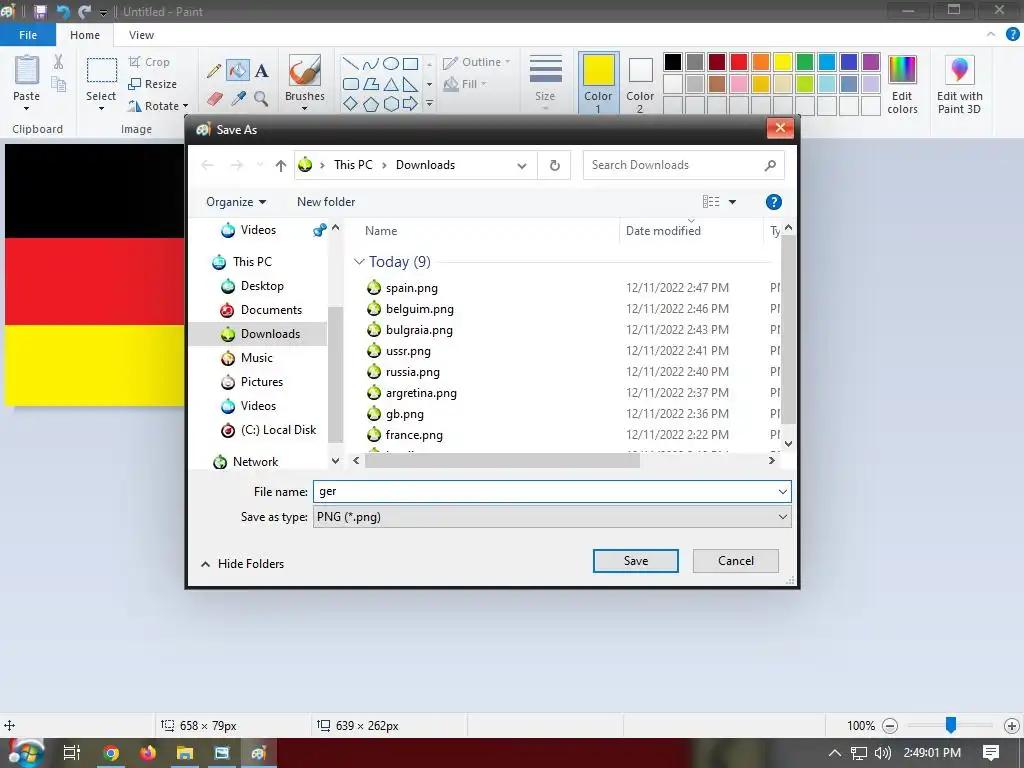Switch to the View tab

(141, 35)
